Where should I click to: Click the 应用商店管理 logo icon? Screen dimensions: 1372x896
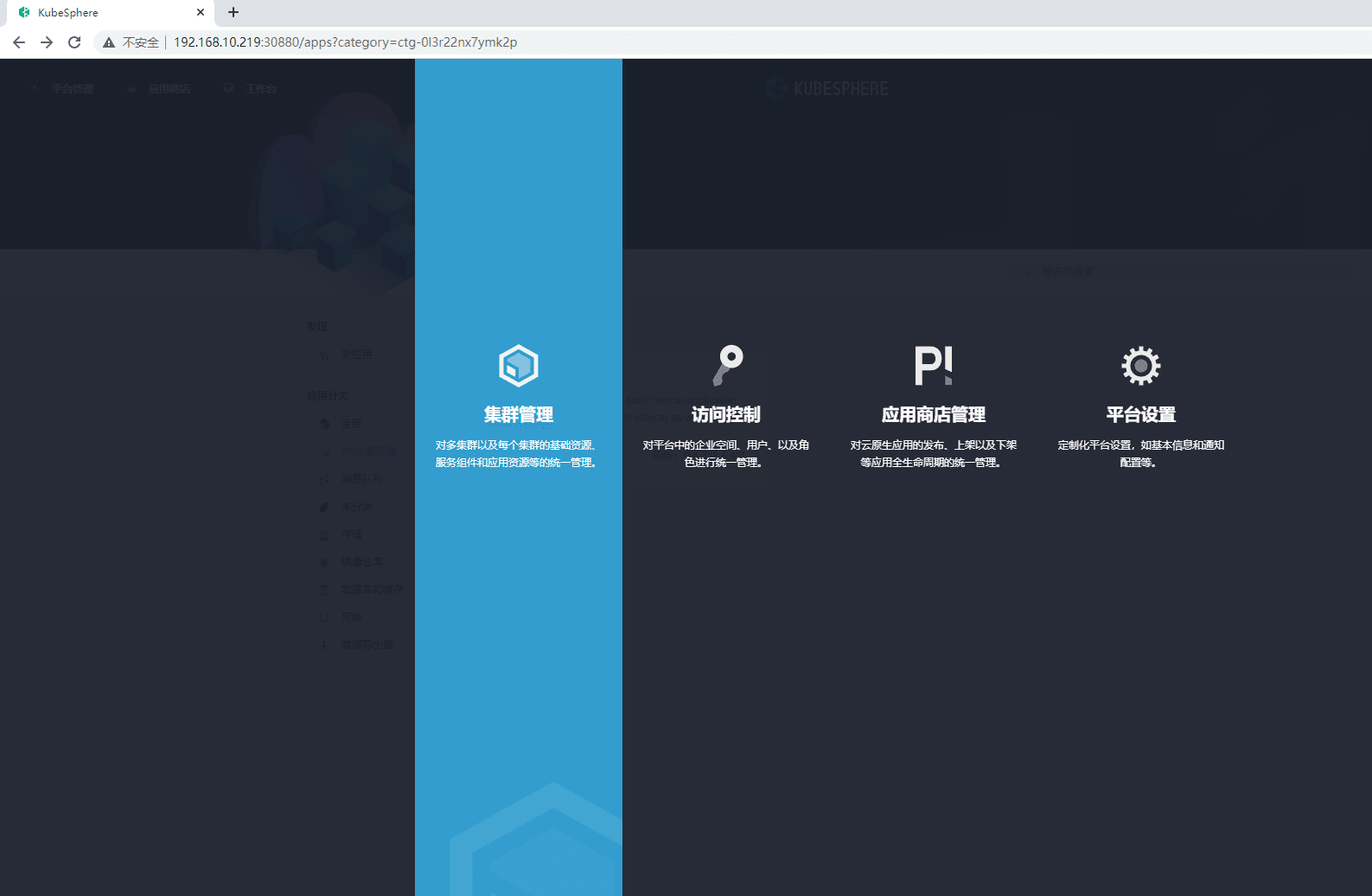click(x=934, y=366)
